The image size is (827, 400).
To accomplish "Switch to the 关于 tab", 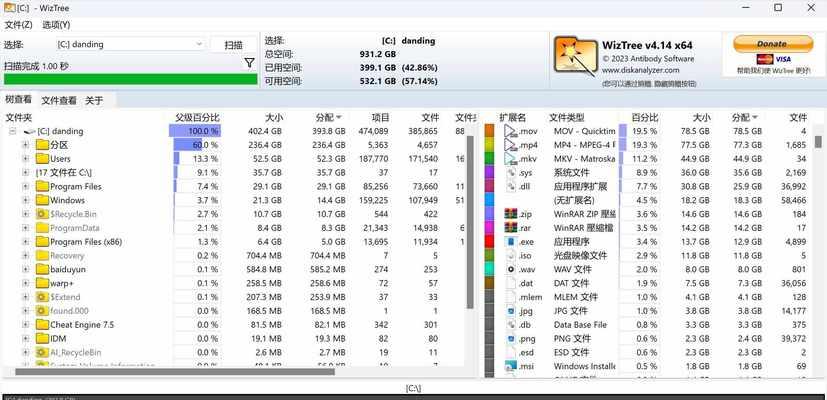I will (x=94, y=100).
